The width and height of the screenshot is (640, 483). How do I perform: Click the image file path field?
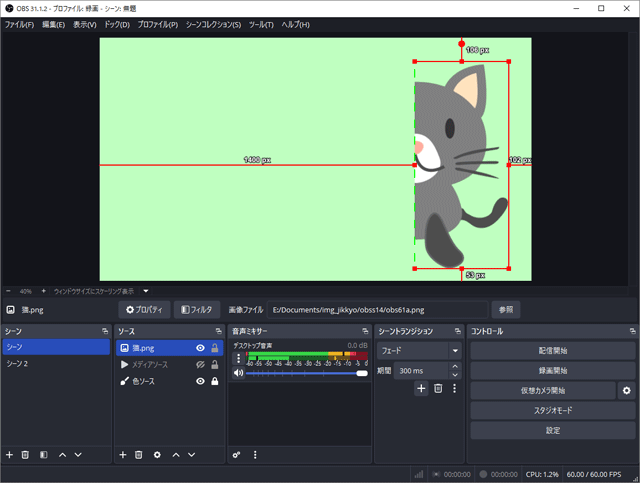377,310
